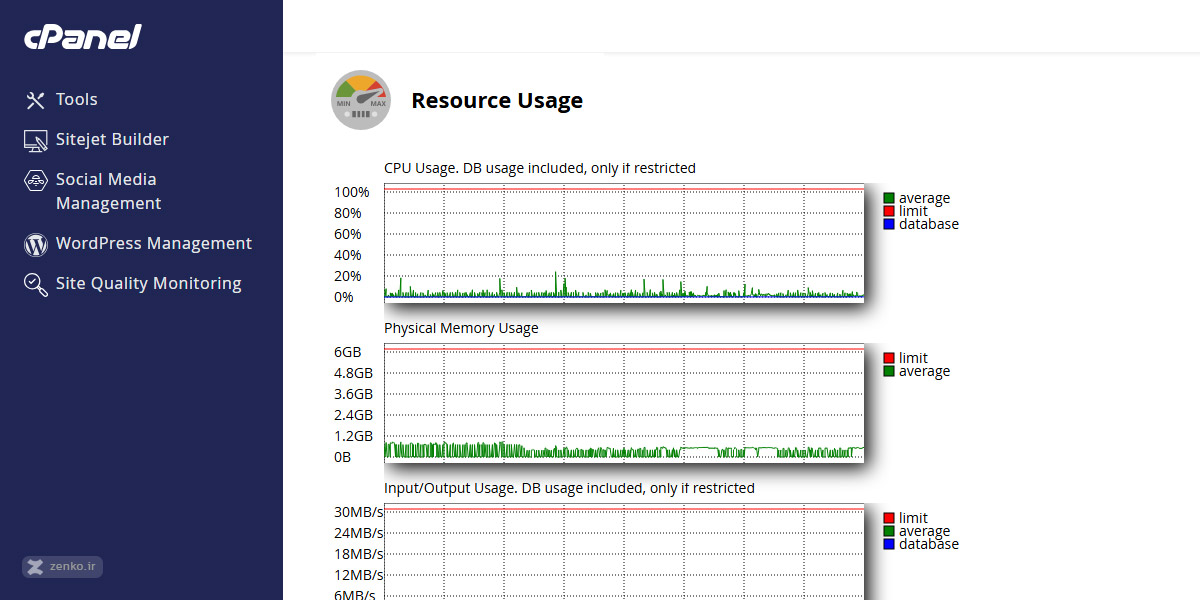Open Tools in the sidebar
The height and width of the screenshot is (600, 1200).
point(76,100)
